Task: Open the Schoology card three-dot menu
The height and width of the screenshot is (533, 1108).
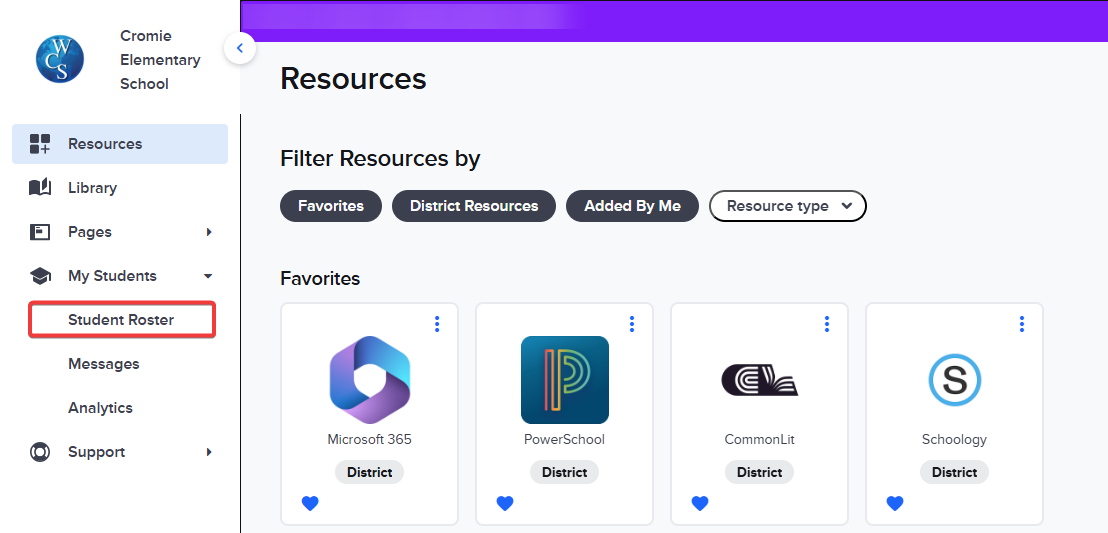Action: tap(1022, 324)
